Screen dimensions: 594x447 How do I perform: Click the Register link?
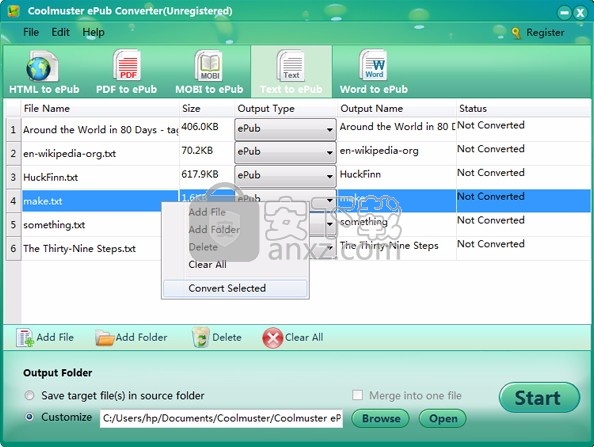tap(545, 33)
